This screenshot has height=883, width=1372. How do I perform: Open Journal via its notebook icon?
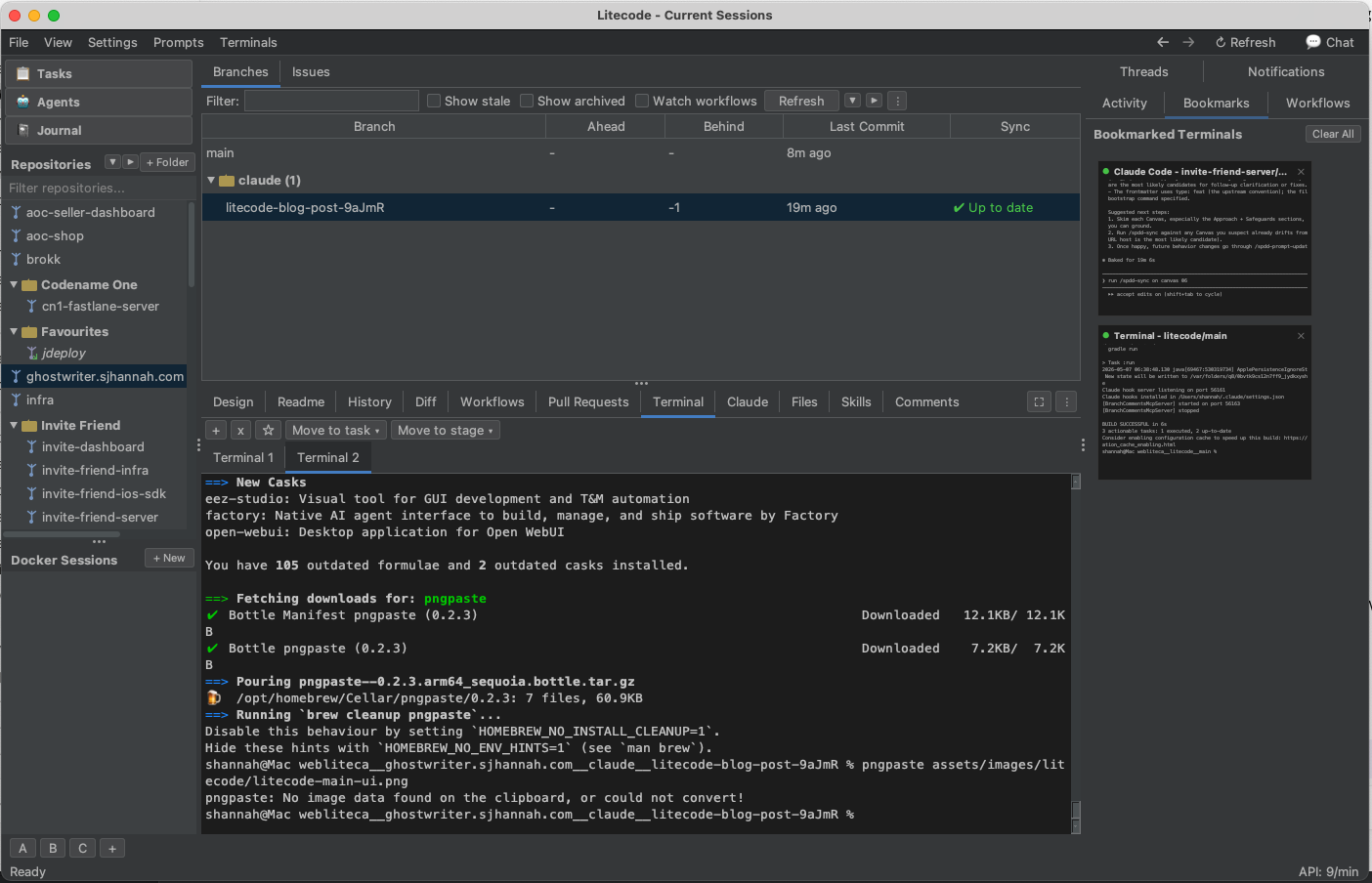point(23,130)
